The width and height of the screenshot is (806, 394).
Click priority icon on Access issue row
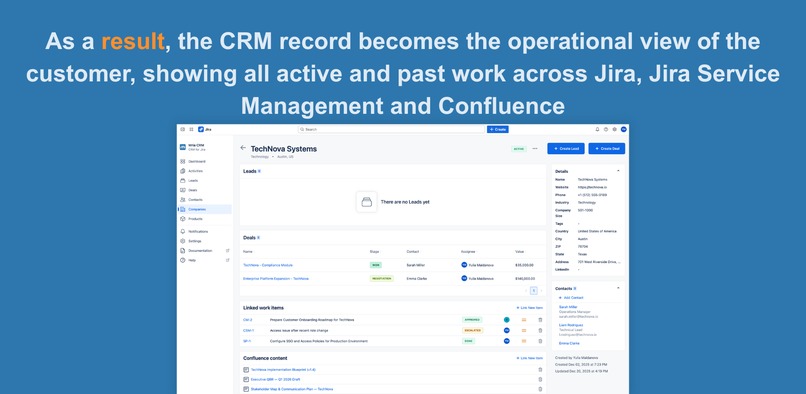tap(524, 330)
